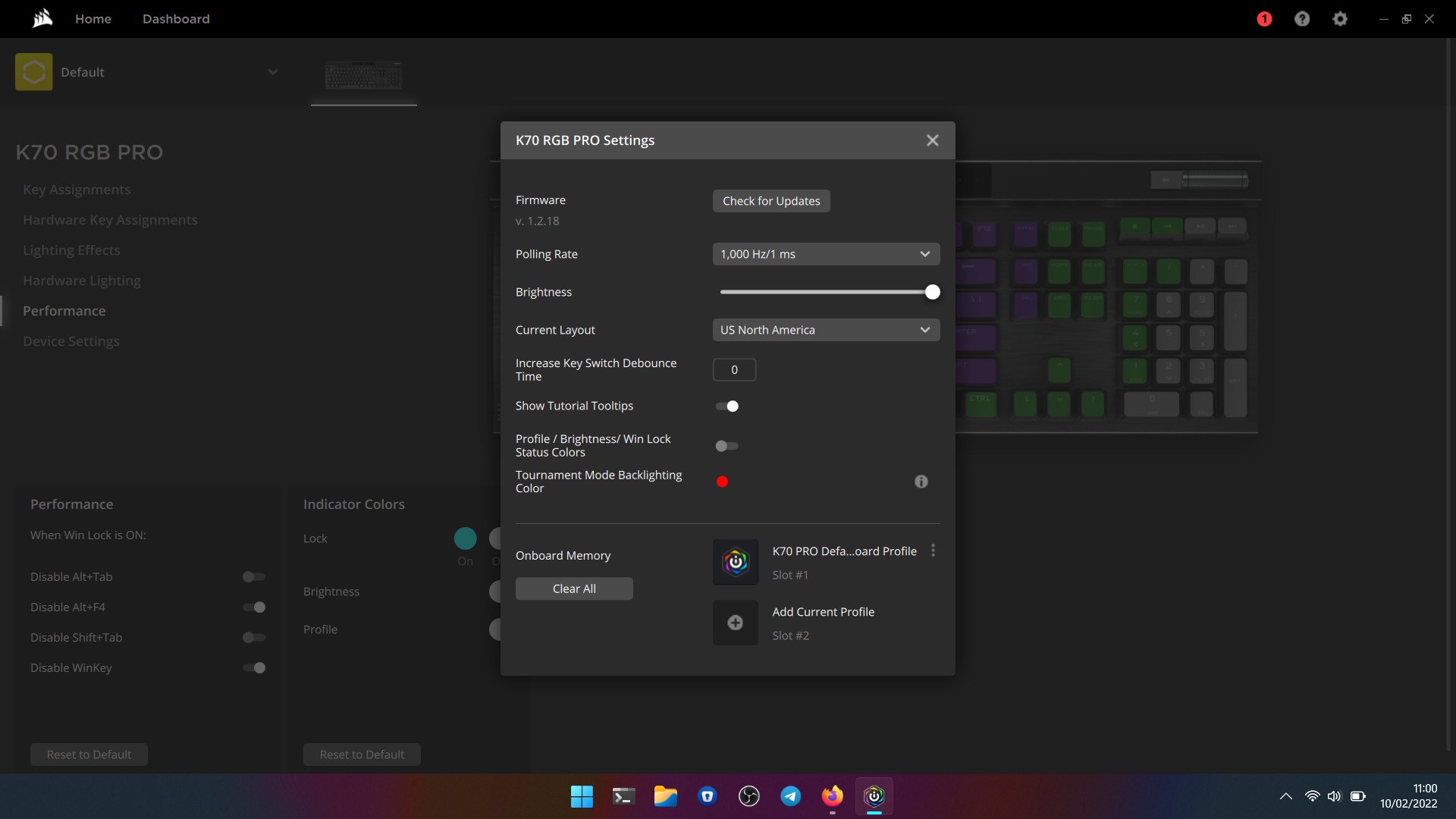Launch OBS Studio from the taskbar
1456x819 pixels.
(748, 795)
